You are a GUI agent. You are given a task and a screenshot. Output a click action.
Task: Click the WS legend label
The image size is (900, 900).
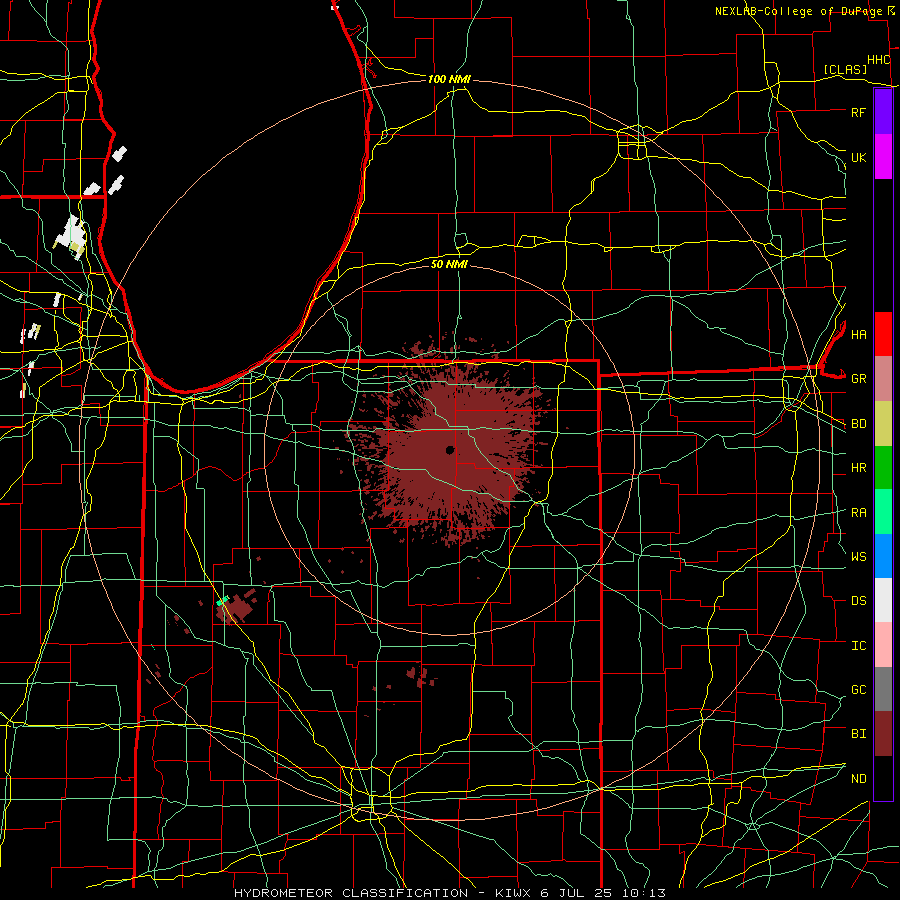(x=858, y=557)
